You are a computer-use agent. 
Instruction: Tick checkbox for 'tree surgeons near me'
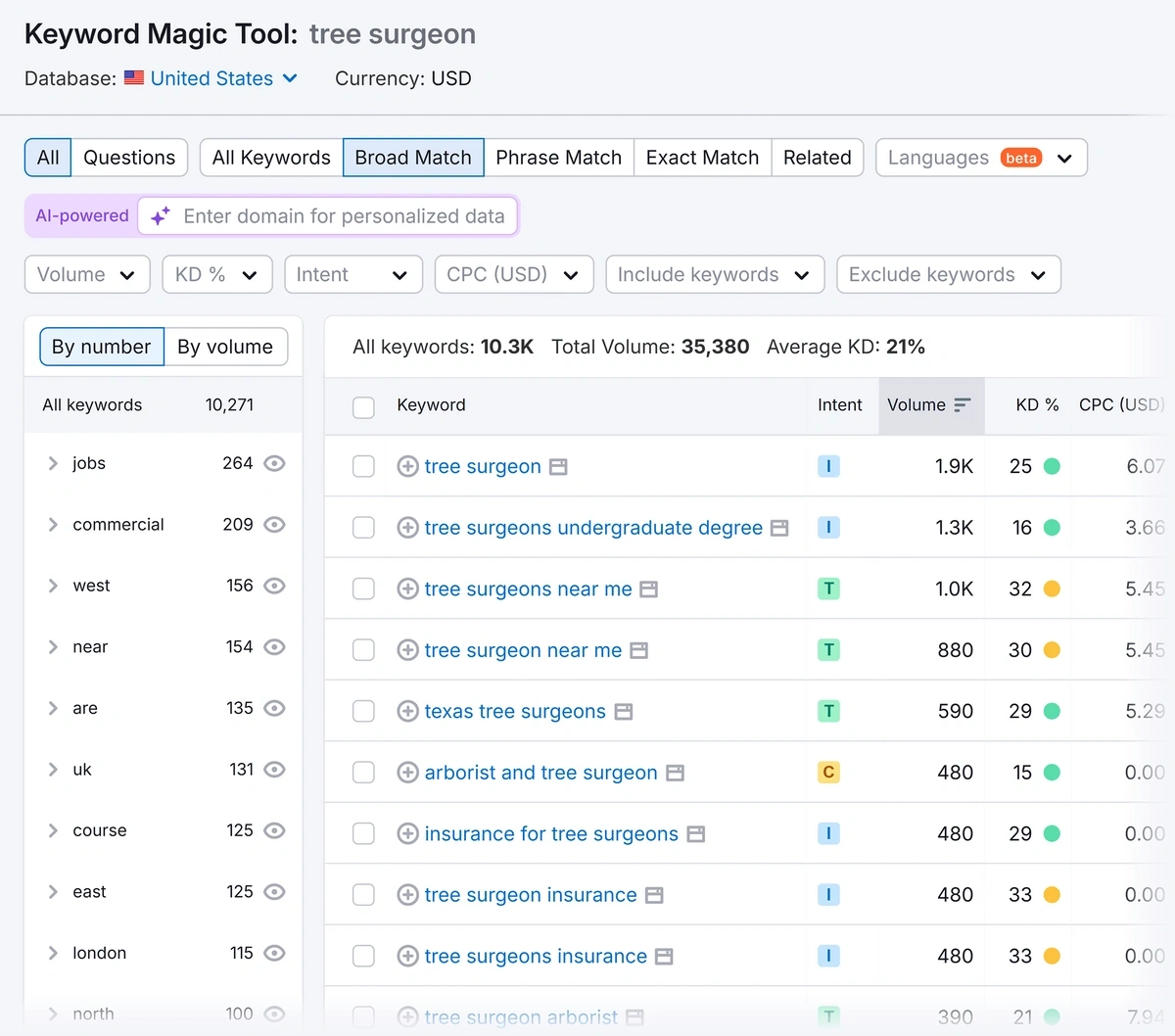coord(363,589)
